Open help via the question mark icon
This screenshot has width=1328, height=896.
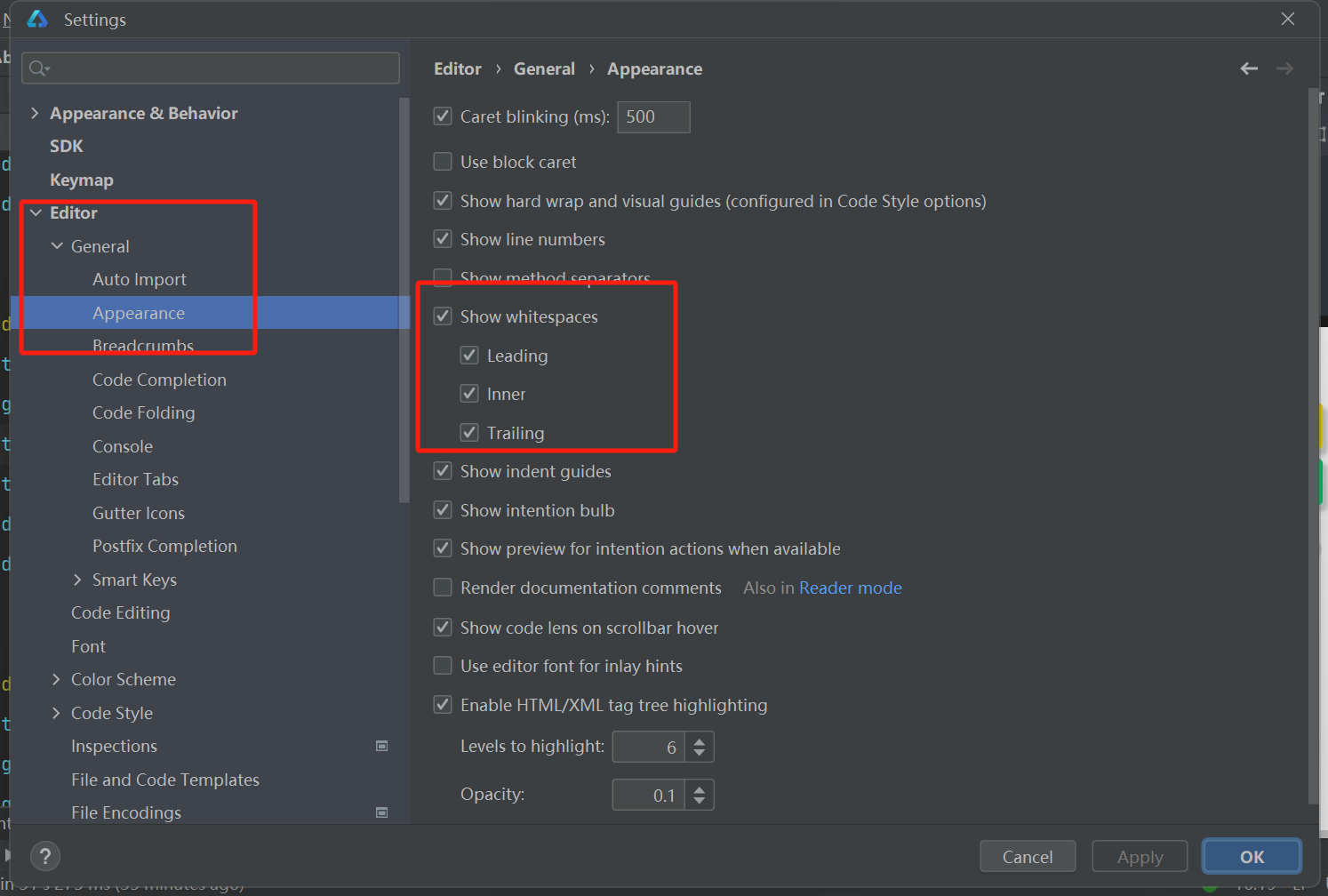[45, 856]
